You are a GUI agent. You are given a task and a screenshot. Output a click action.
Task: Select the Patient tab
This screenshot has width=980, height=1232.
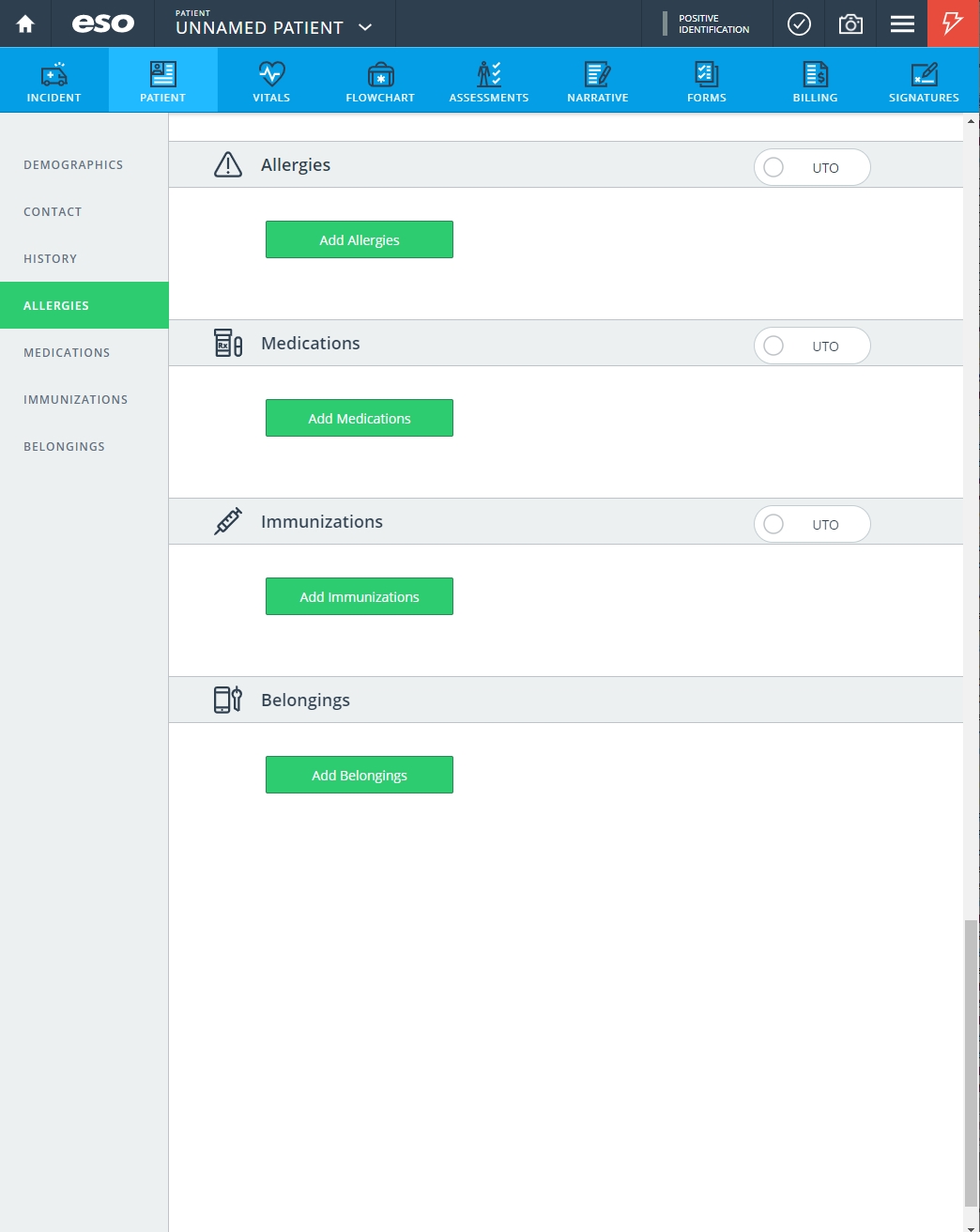tap(163, 81)
